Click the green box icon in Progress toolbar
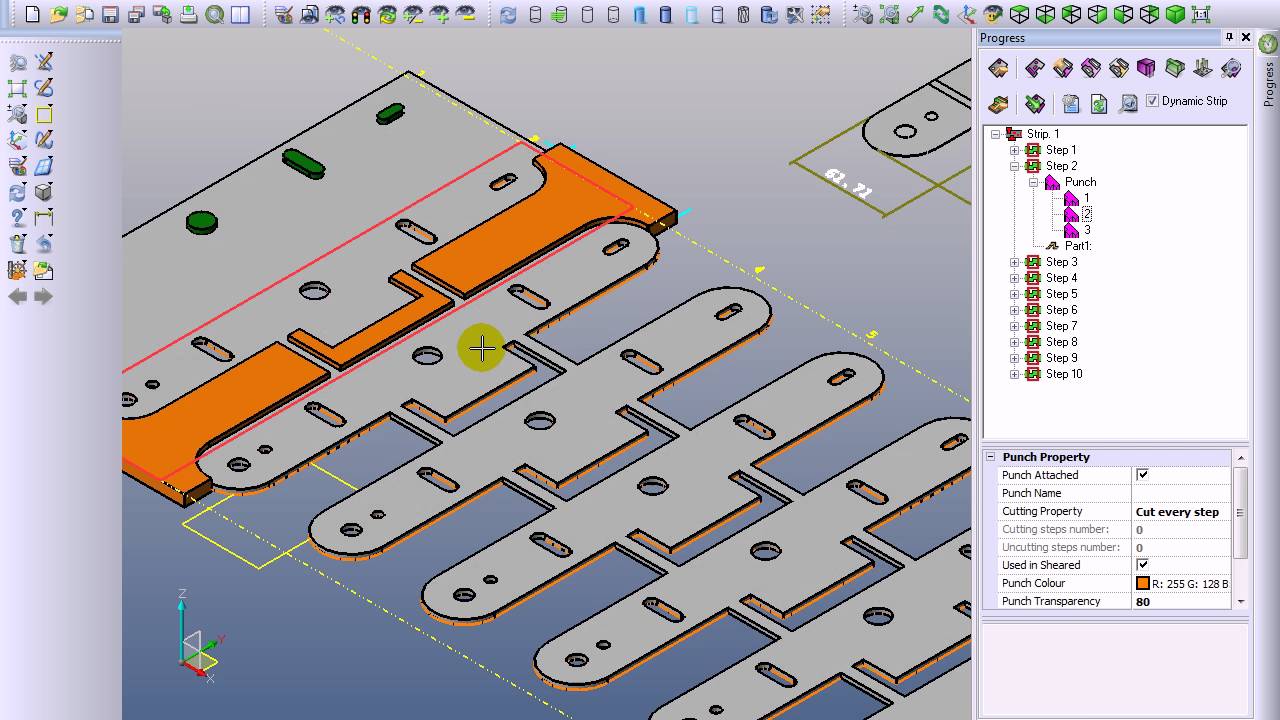This screenshot has height=720, width=1280. click(1174, 68)
